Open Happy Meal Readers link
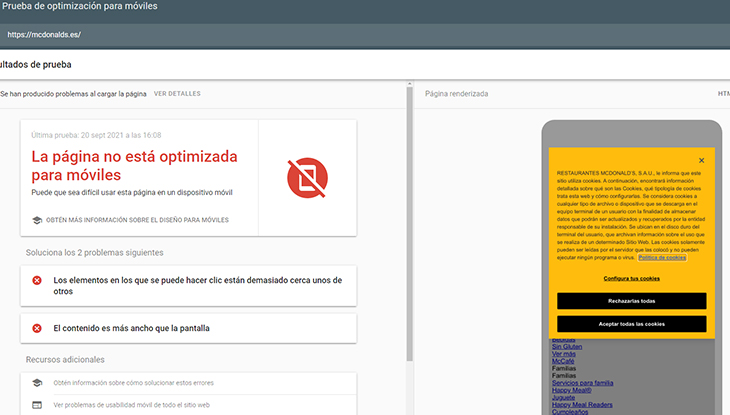Viewport: 730px width, 415px height. [582, 405]
